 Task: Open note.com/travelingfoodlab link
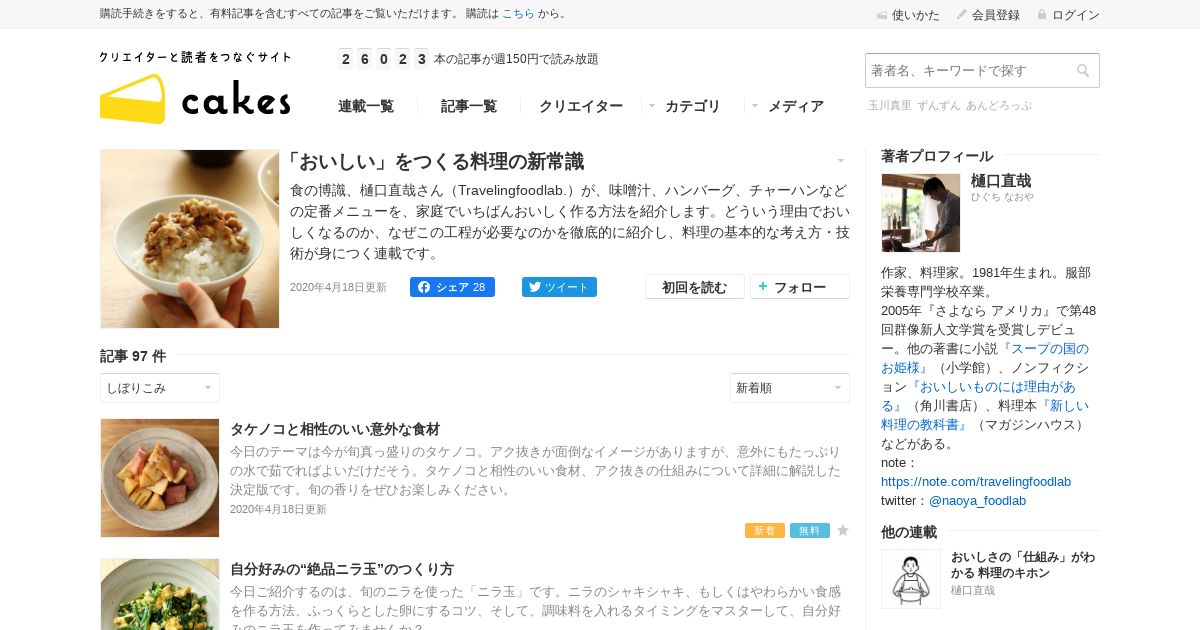click(x=976, y=482)
